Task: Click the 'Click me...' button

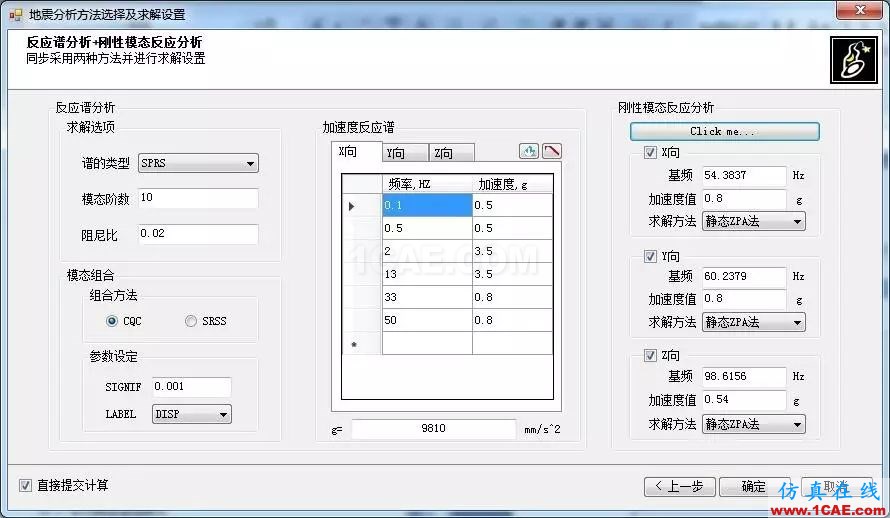Action: click(x=724, y=131)
